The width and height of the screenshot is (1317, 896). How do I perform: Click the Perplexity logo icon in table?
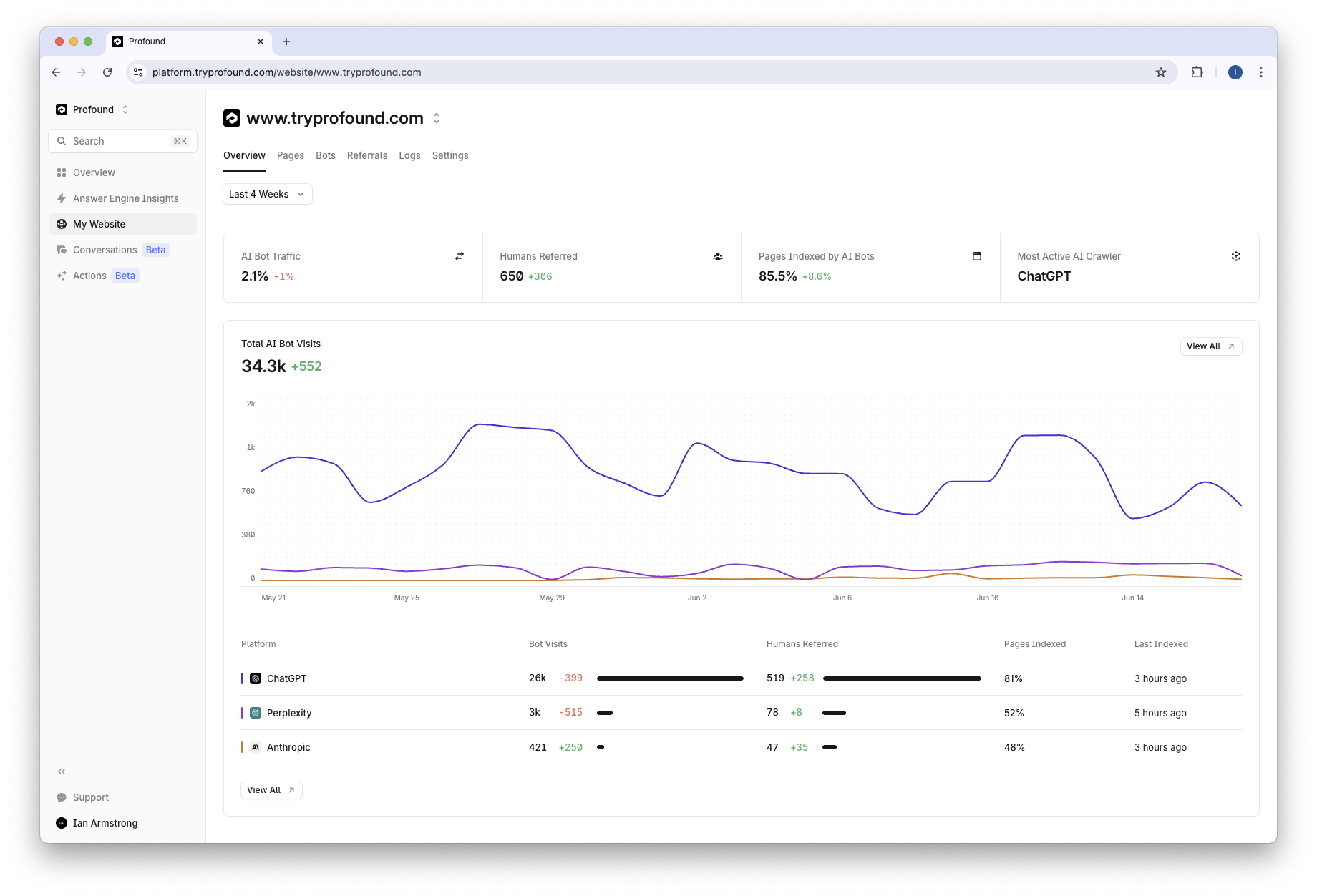256,713
